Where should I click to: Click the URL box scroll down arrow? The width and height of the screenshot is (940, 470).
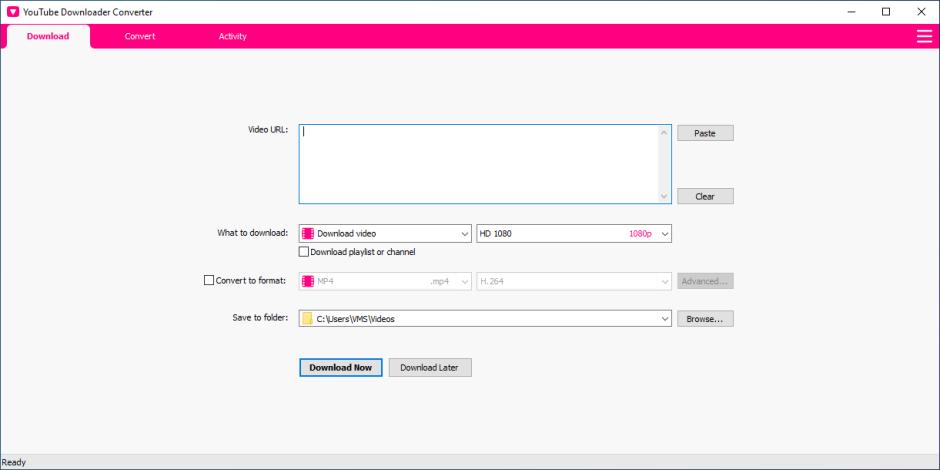coord(664,196)
